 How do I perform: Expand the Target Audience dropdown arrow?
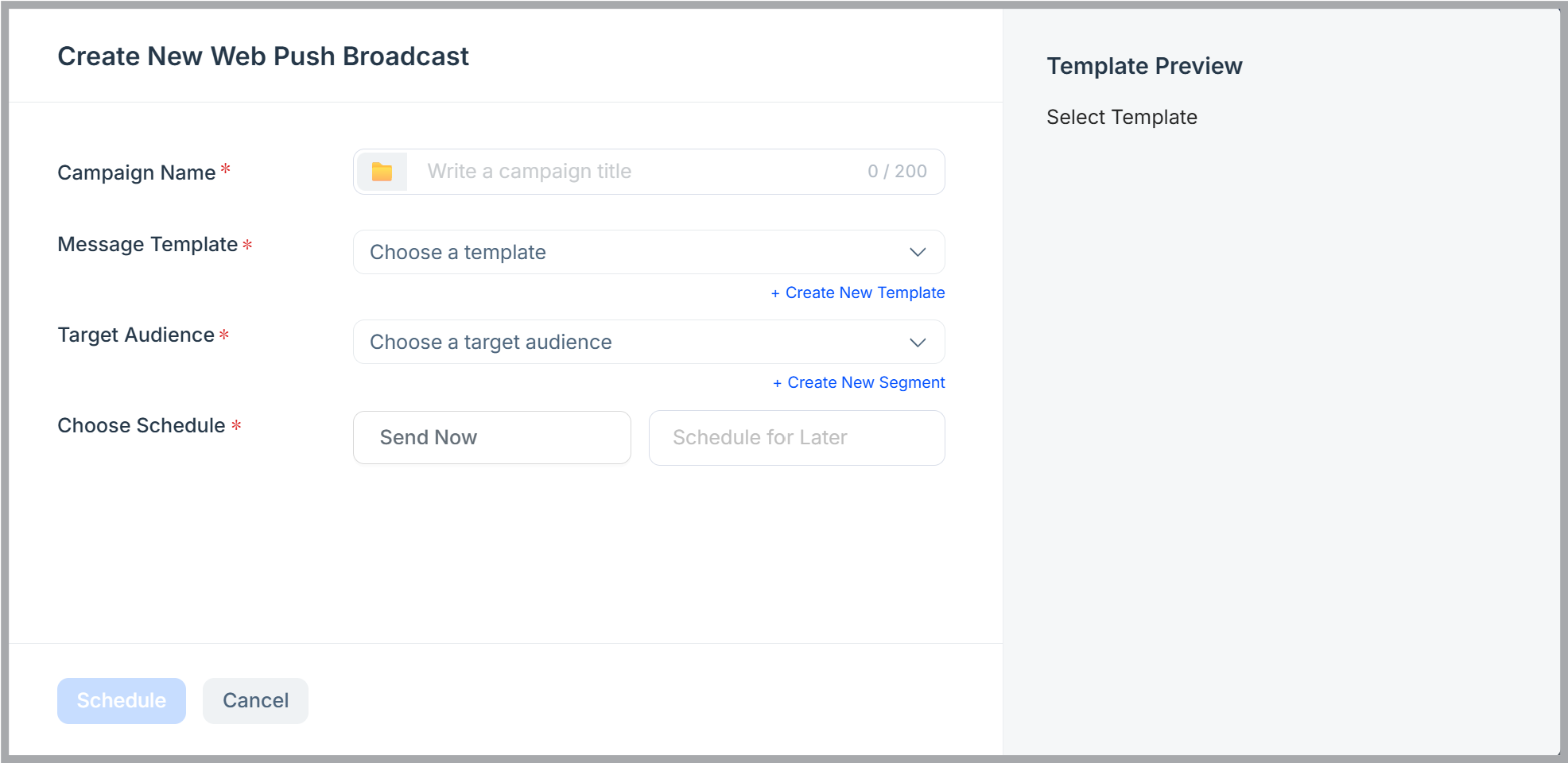[918, 343]
